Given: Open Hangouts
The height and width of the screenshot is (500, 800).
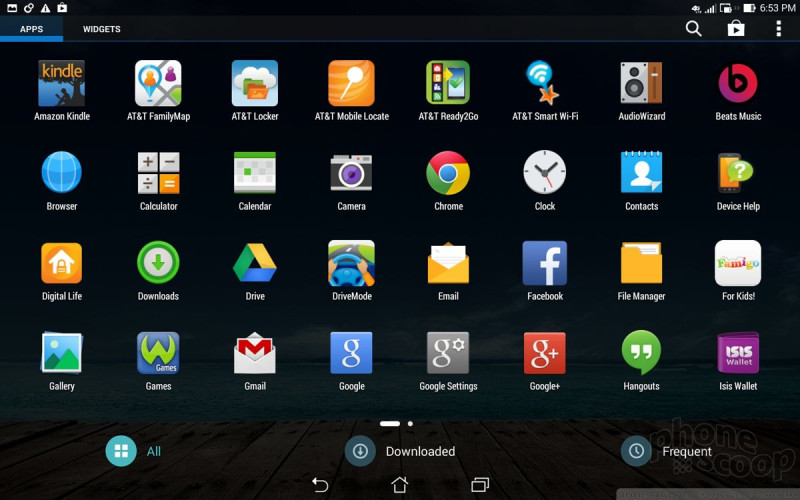Looking at the screenshot, I should (641, 352).
